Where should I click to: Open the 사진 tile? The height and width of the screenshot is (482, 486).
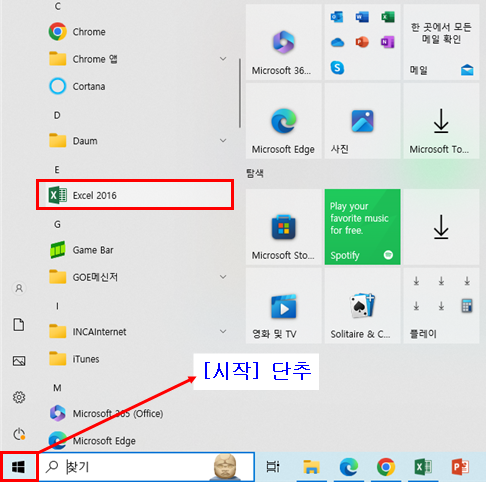[363, 121]
